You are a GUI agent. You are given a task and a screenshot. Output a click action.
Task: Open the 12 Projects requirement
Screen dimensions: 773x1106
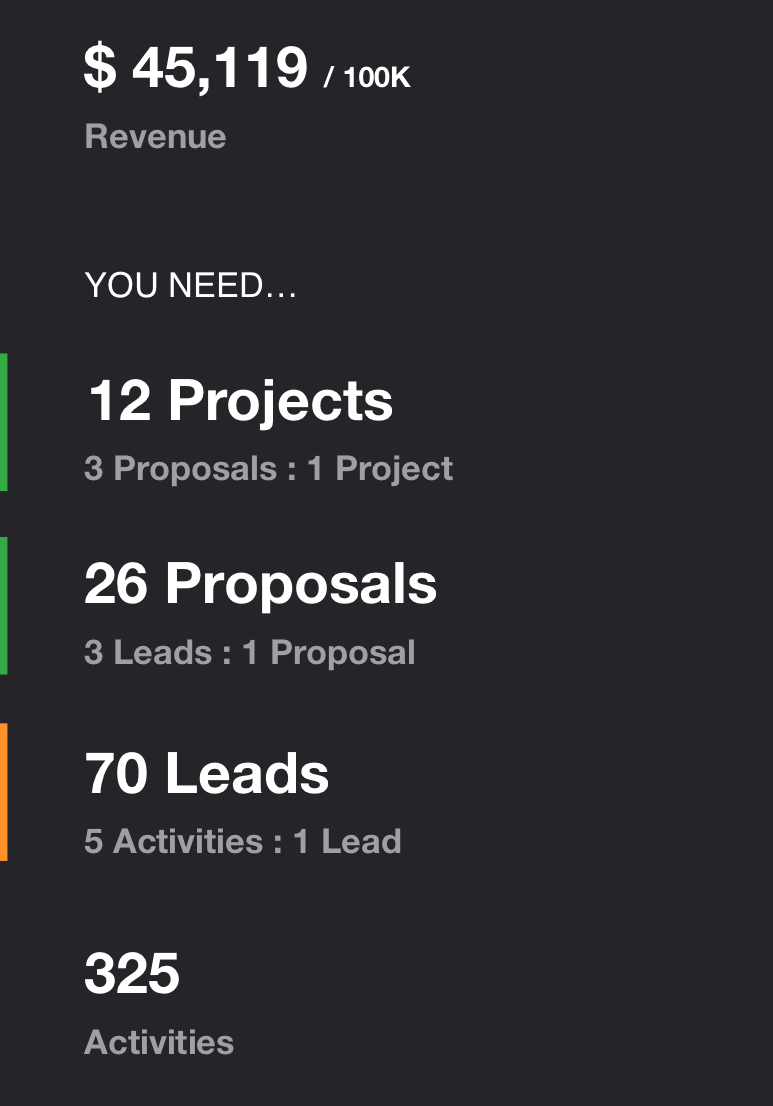point(240,401)
